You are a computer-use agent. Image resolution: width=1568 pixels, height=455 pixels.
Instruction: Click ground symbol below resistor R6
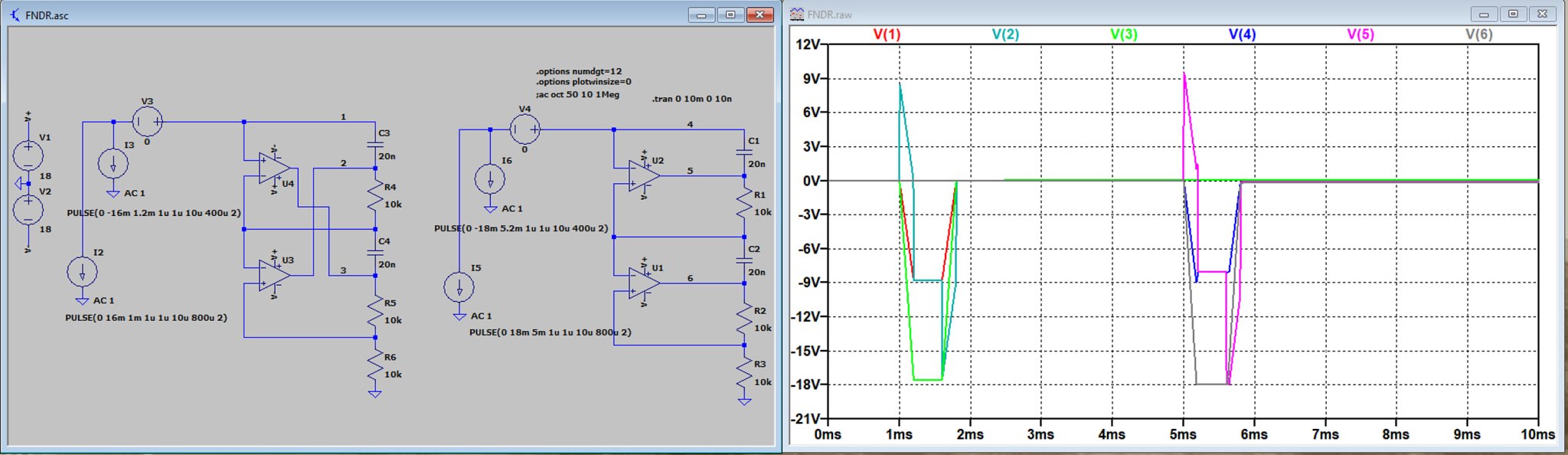[x=374, y=394]
